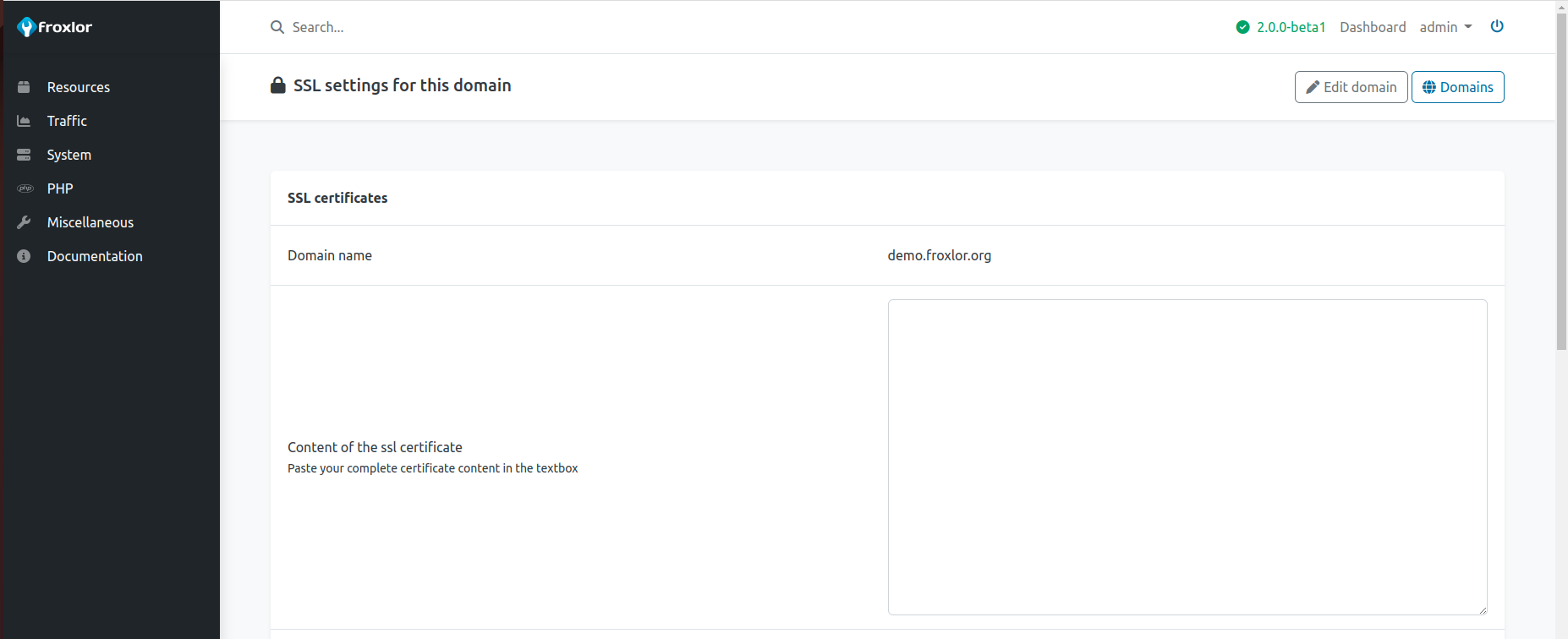Open the Domains button
The width and height of the screenshot is (1568, 639).
pos(1457,87)
